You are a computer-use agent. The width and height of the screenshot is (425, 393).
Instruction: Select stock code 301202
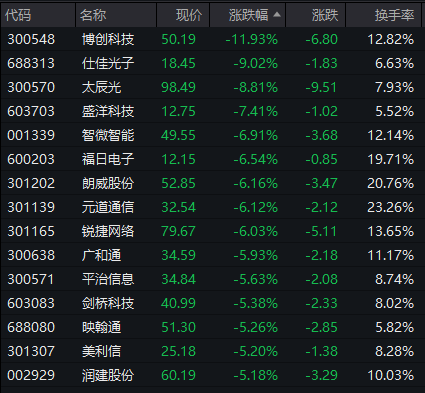click(31, 183)
